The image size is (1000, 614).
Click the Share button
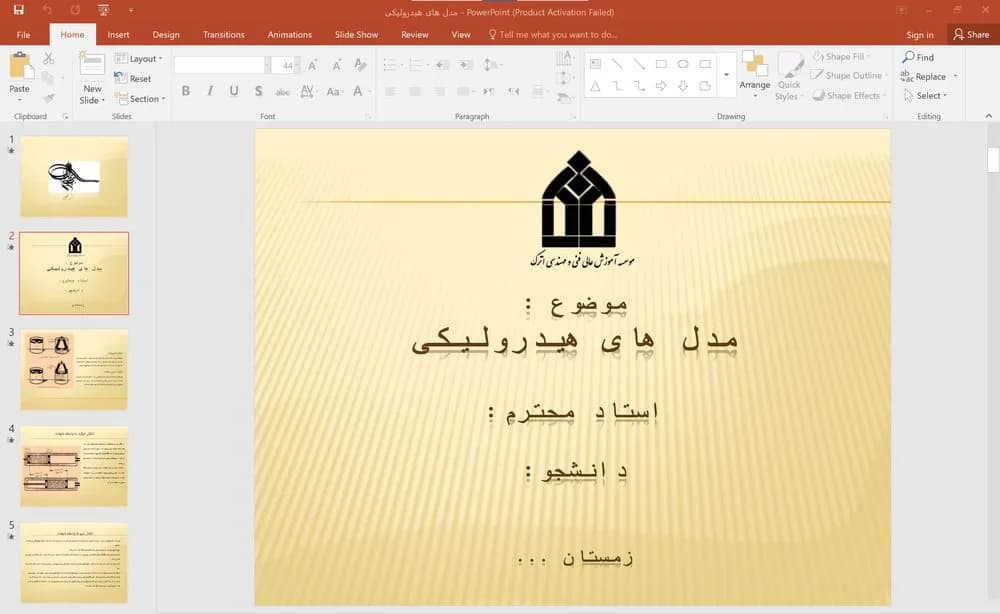(971, 34)
